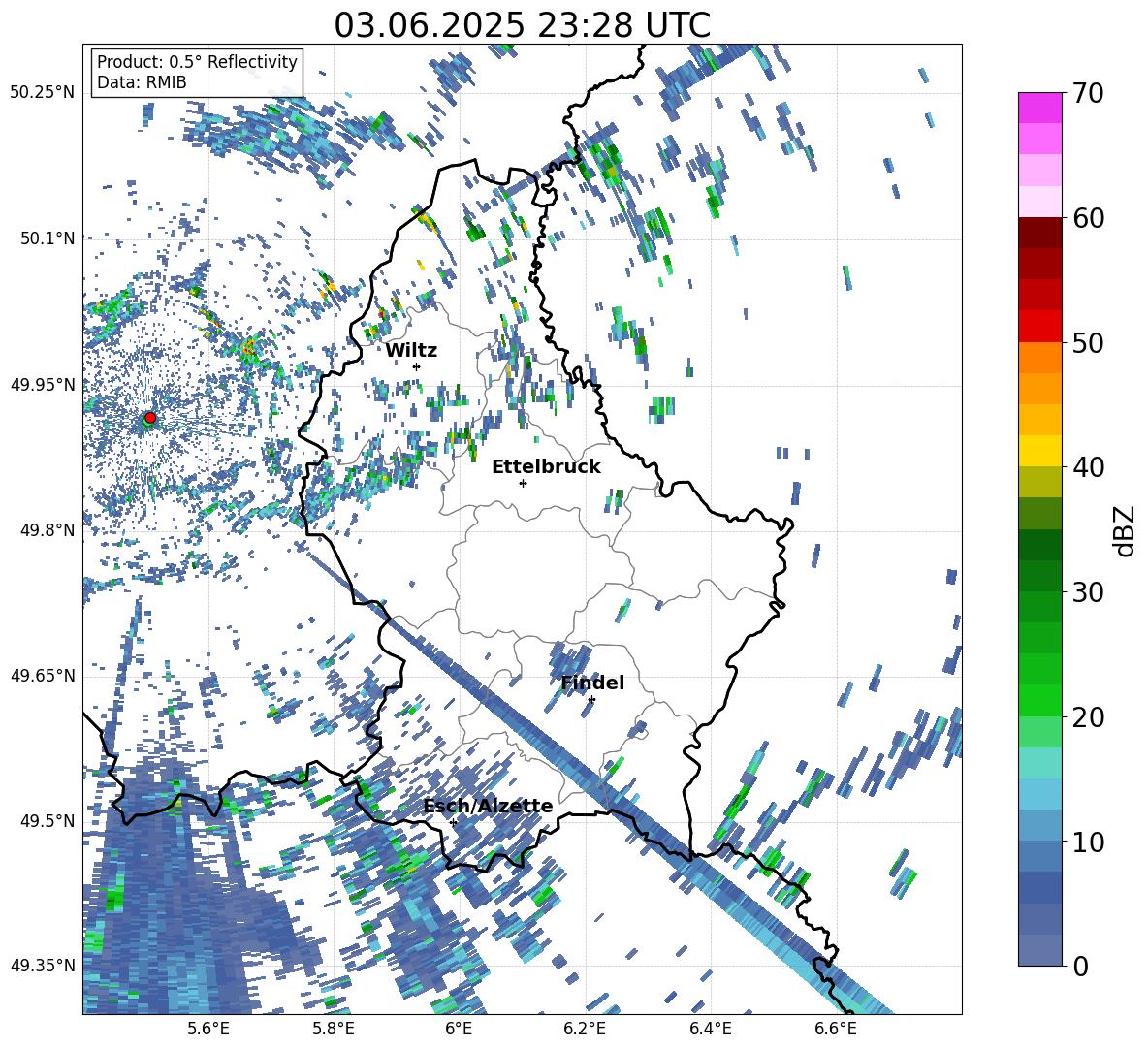Click the Esch/Alzette city label
The height and width of the screenshot is (1048, 1148).
(x=489, y=807)
